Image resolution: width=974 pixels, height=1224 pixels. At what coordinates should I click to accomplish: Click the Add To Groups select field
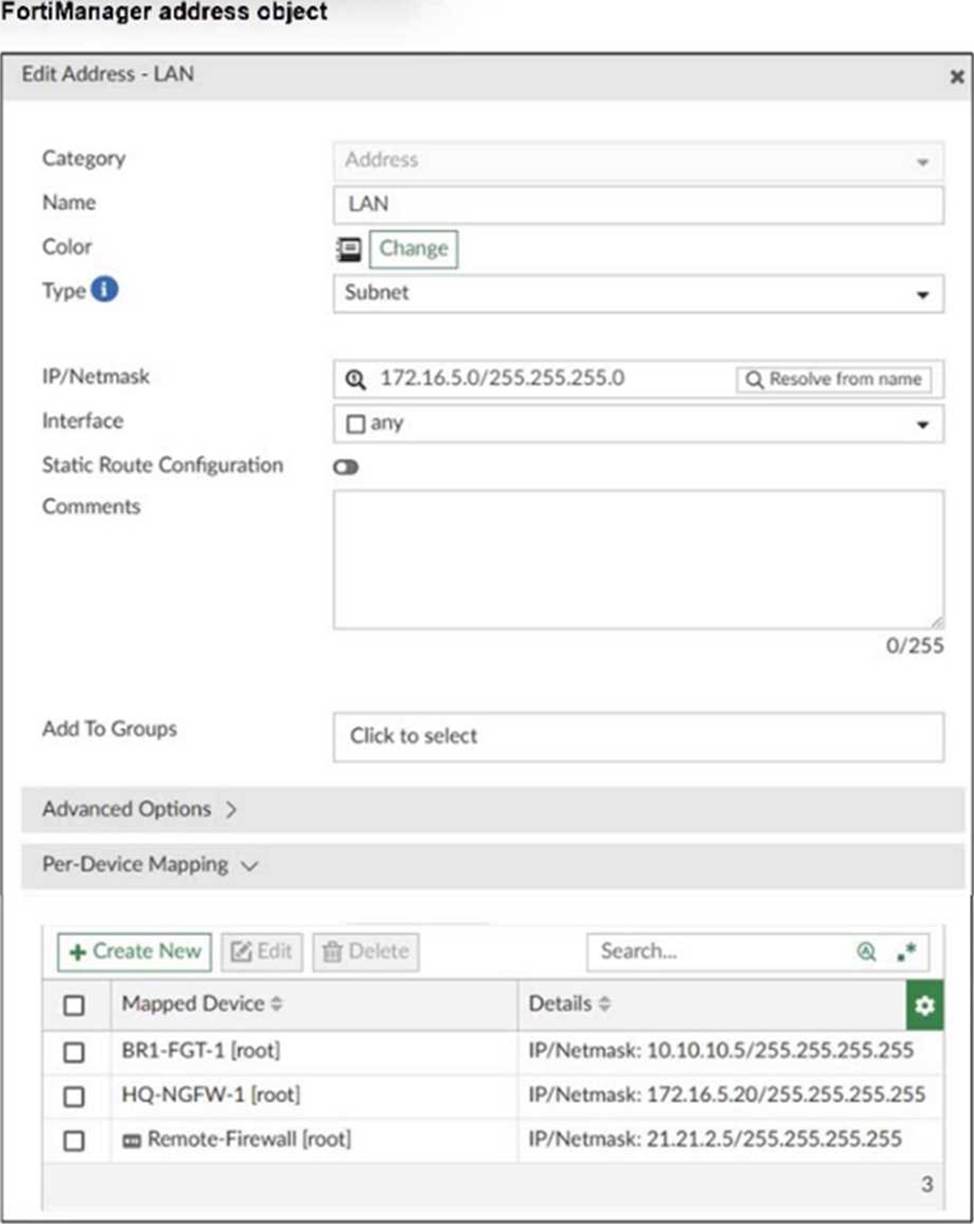638,736
